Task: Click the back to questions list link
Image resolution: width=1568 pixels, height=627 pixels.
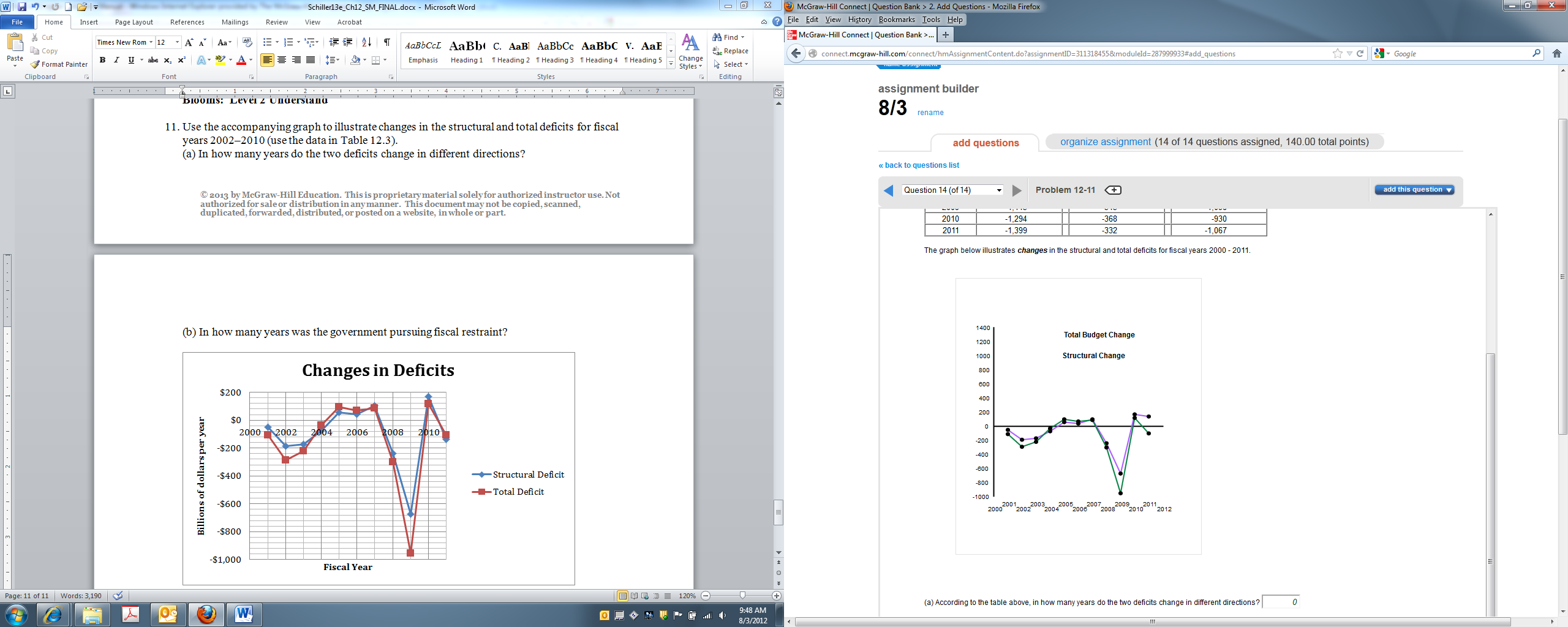Action: click(919, 165)
